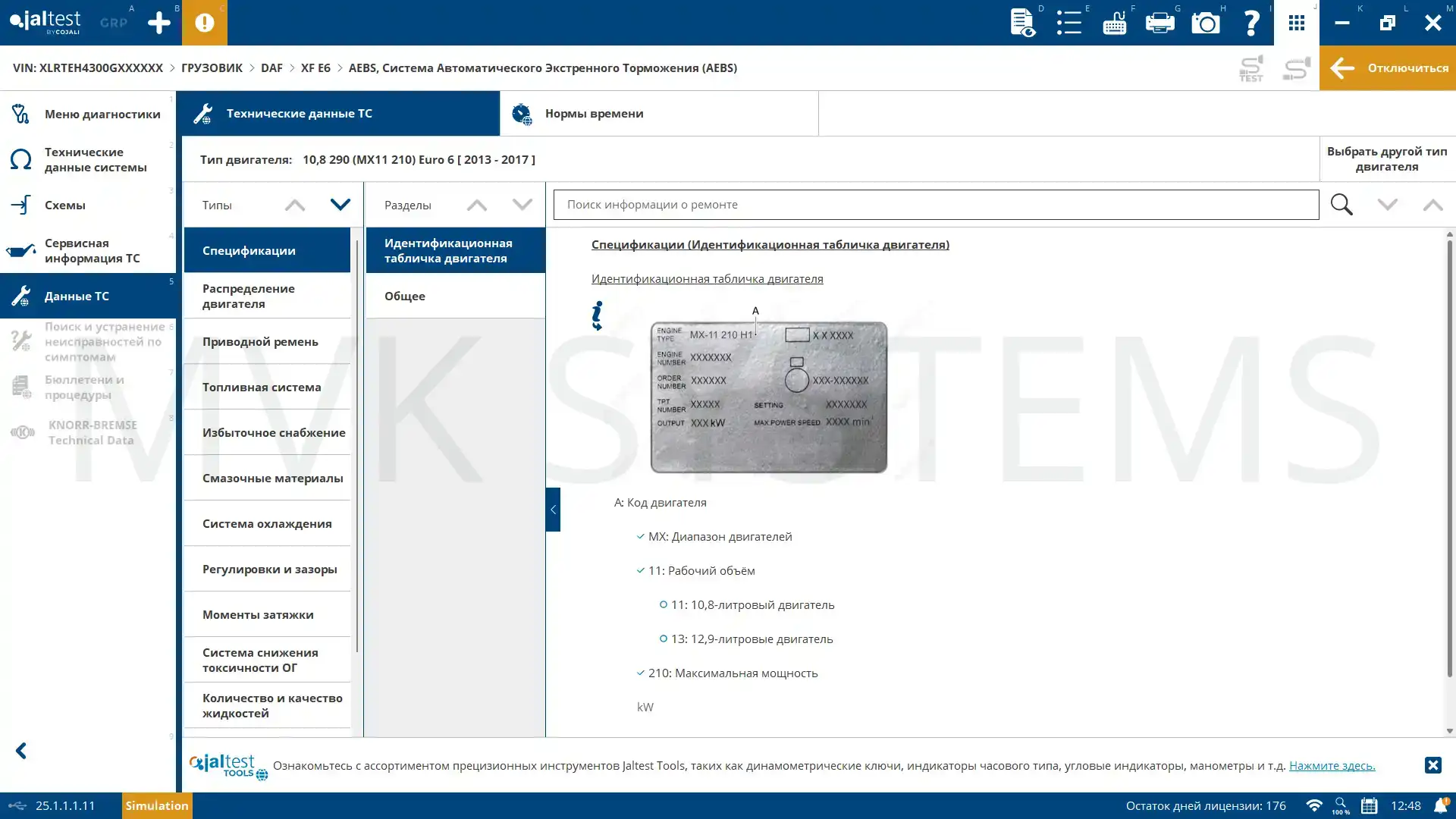This screenshot has height=819, width=1456.
Task: Select Топливная система type
Action: [267, 387]
